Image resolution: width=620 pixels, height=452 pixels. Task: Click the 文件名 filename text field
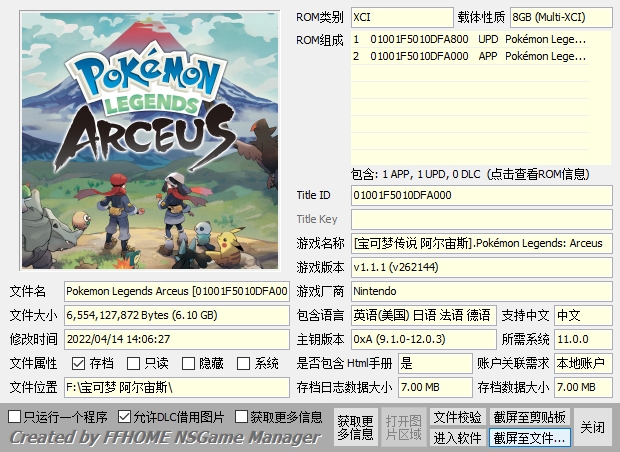pos(176,291)
